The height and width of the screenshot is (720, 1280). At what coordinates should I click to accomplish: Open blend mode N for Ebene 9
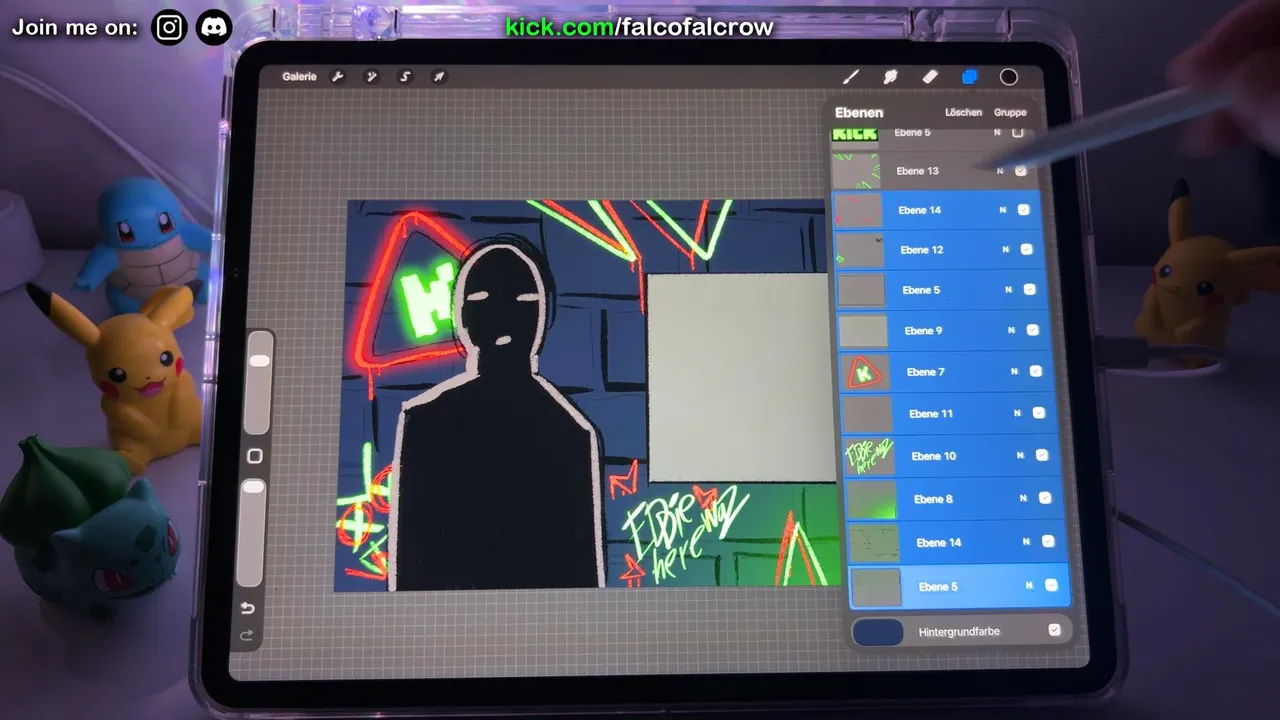(1011, 330)
